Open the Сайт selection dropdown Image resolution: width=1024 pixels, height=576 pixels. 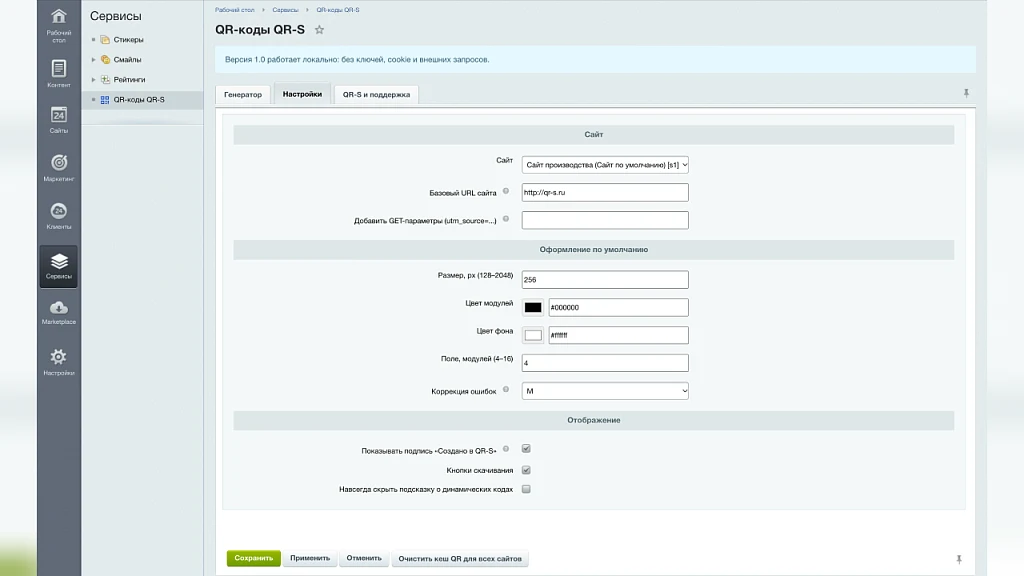point(605,165)
